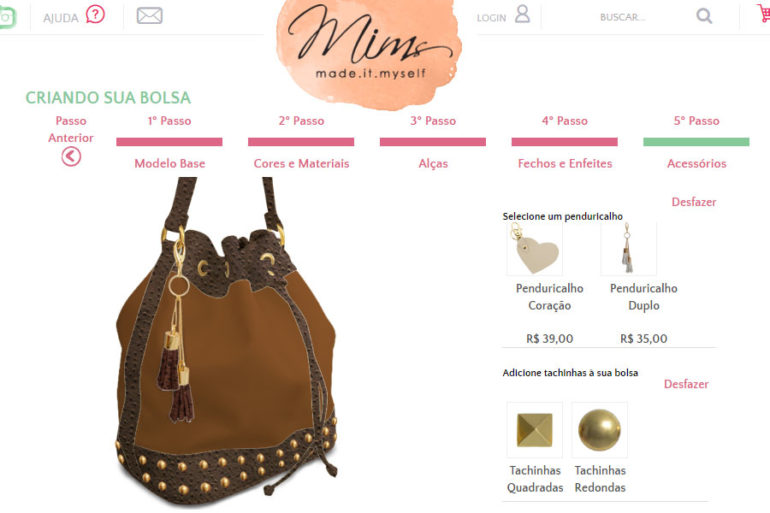Click the user login profile icon
770x513 pixels.
(x=522, y=14)
